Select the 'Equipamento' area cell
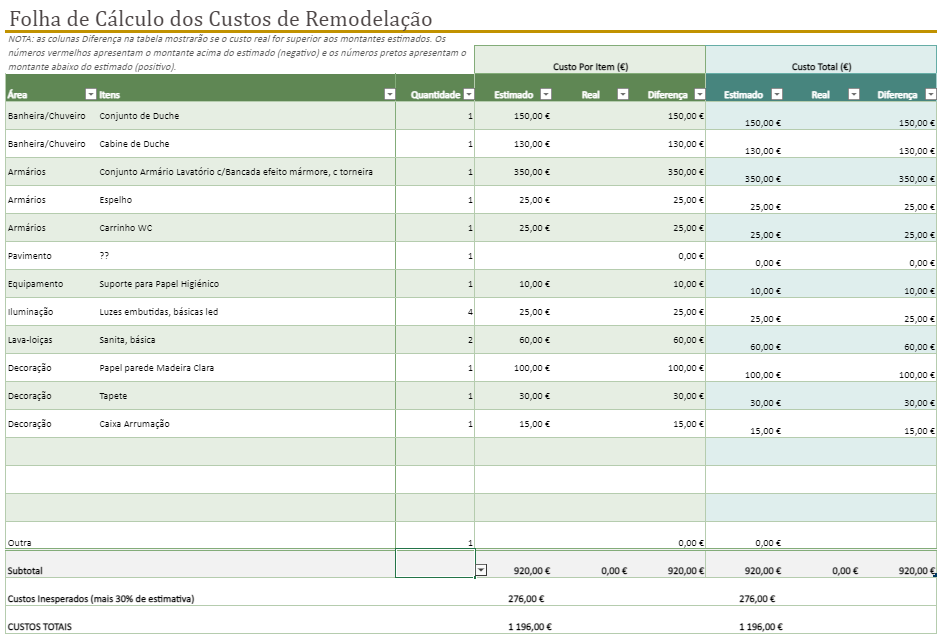 coord(51,283)
